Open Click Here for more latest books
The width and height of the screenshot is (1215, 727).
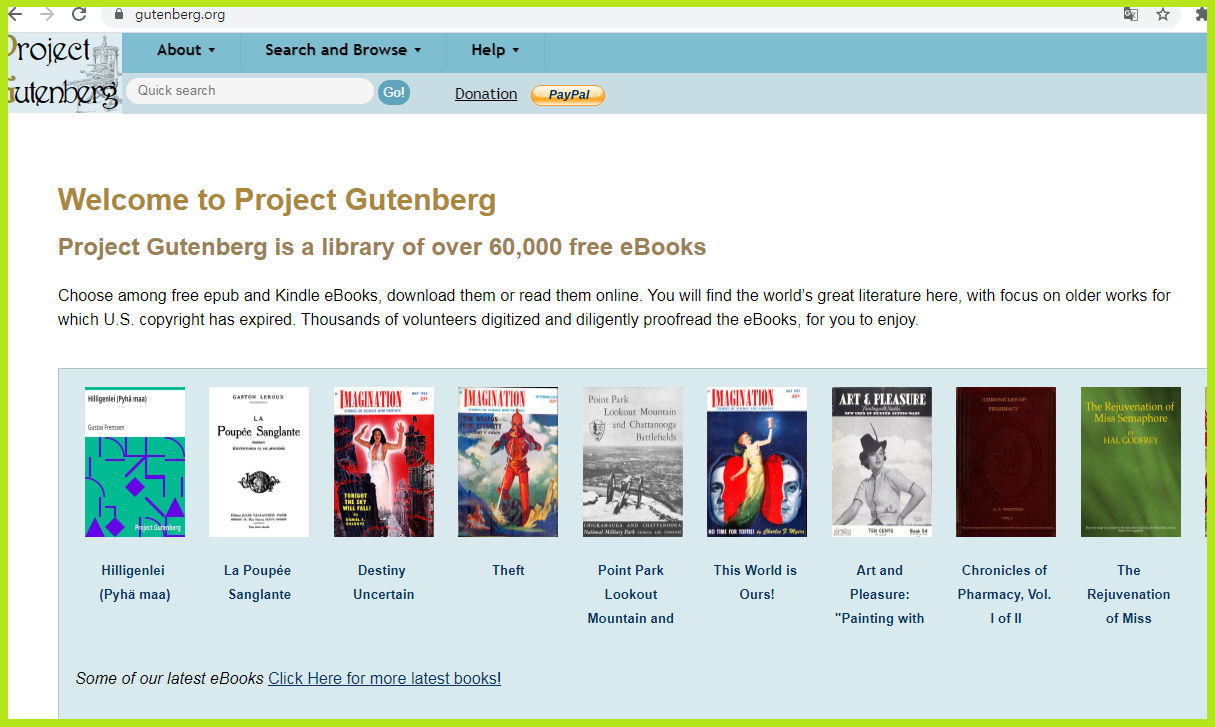[384, 678]
